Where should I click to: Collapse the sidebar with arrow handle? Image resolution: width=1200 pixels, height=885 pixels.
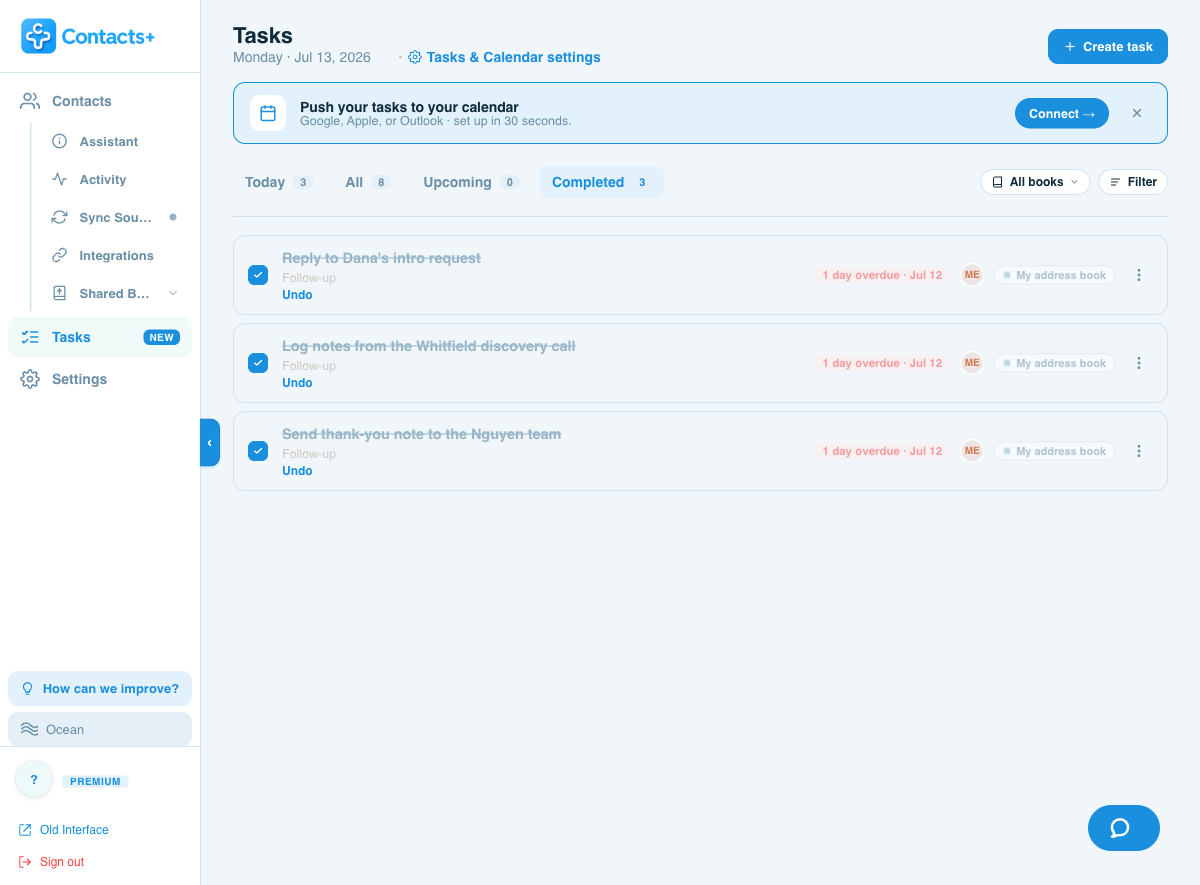pos(210,442)
